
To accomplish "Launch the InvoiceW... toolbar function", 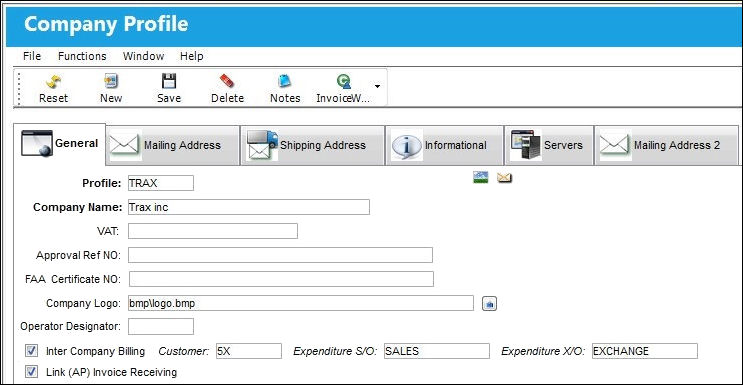I will click(x=343, y=88).
